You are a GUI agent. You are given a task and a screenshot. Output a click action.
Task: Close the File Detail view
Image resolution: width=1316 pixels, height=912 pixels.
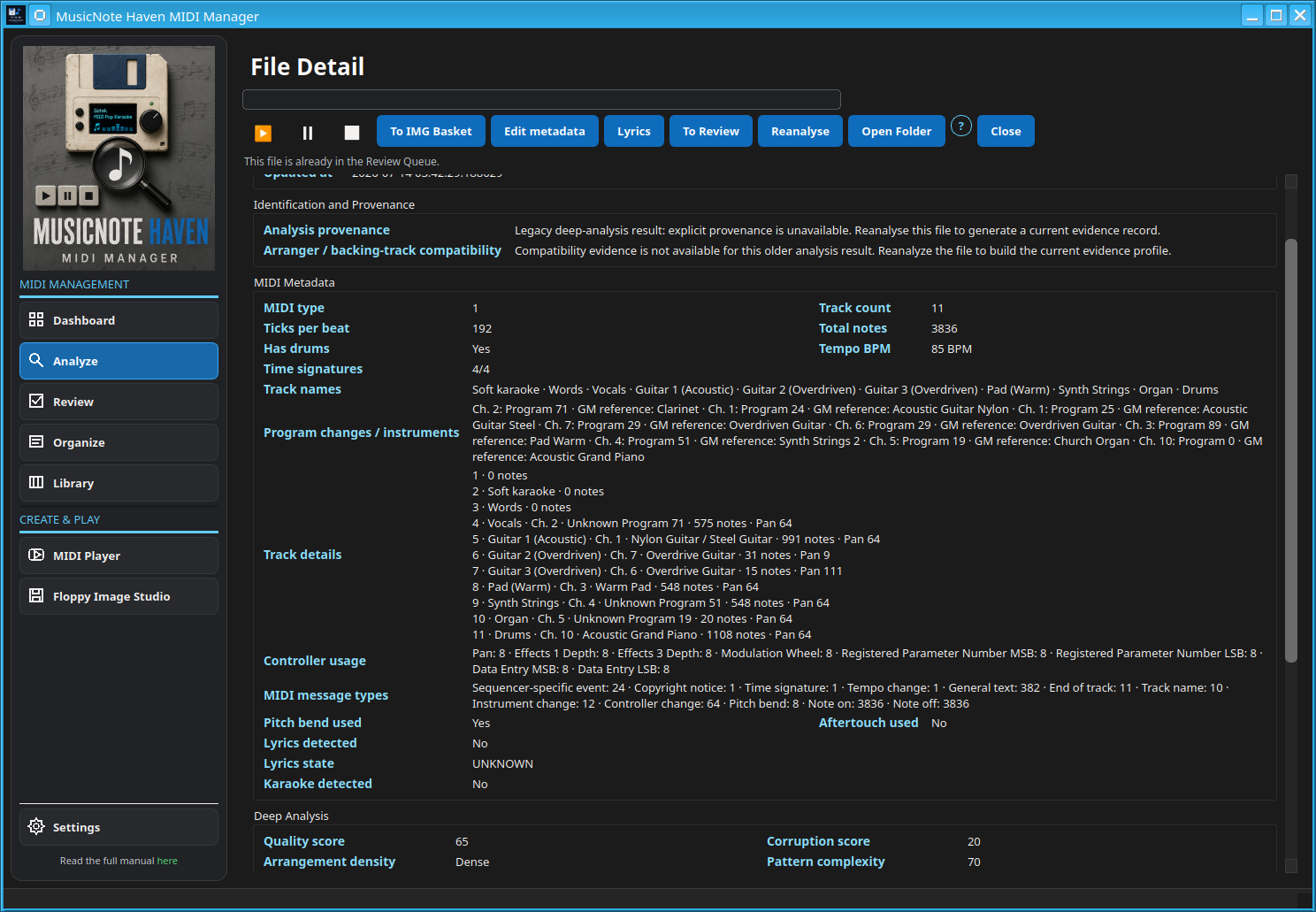tap(1006, 131)
